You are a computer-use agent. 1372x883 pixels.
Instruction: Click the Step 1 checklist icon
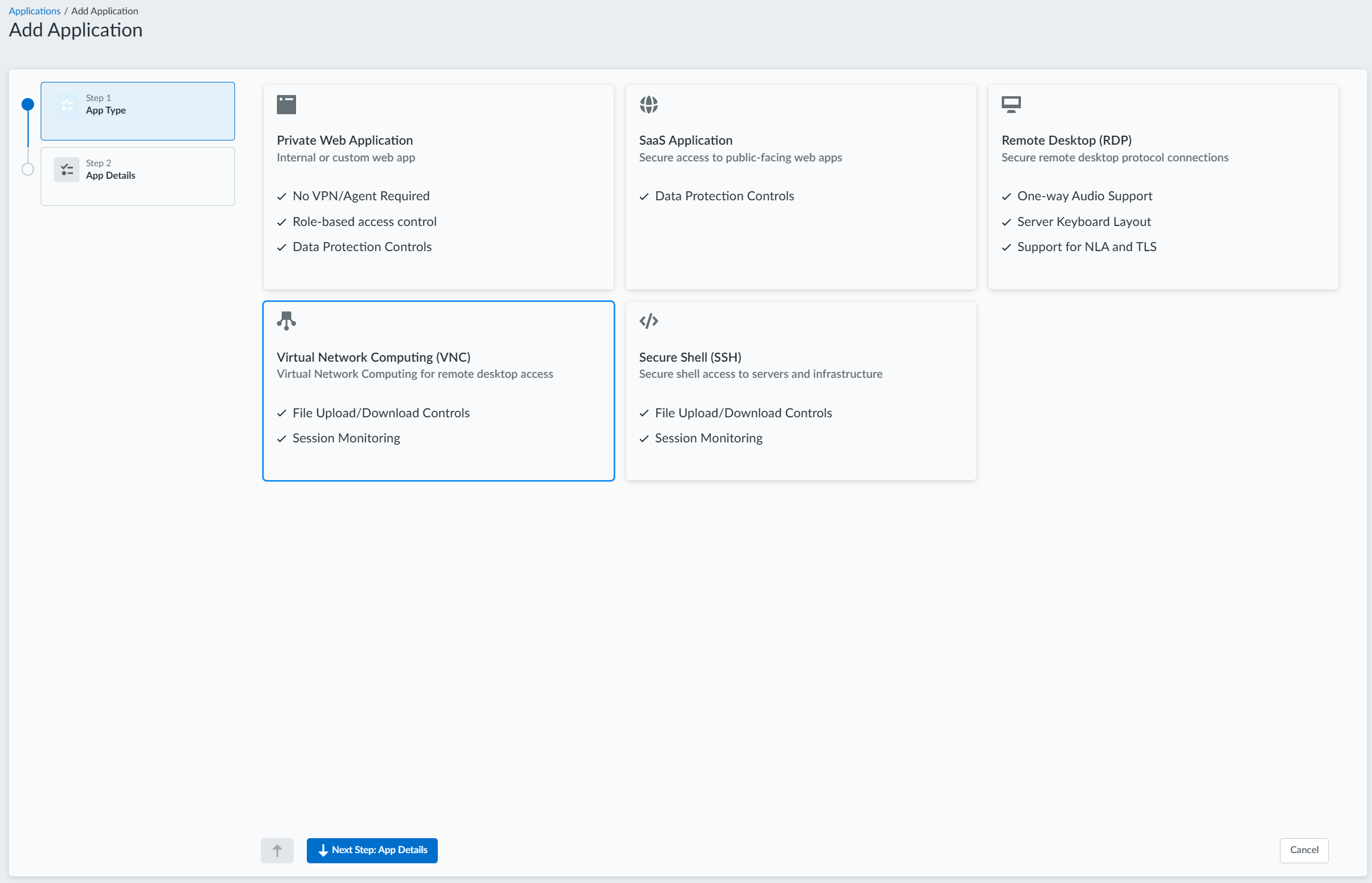click(67, 105)
